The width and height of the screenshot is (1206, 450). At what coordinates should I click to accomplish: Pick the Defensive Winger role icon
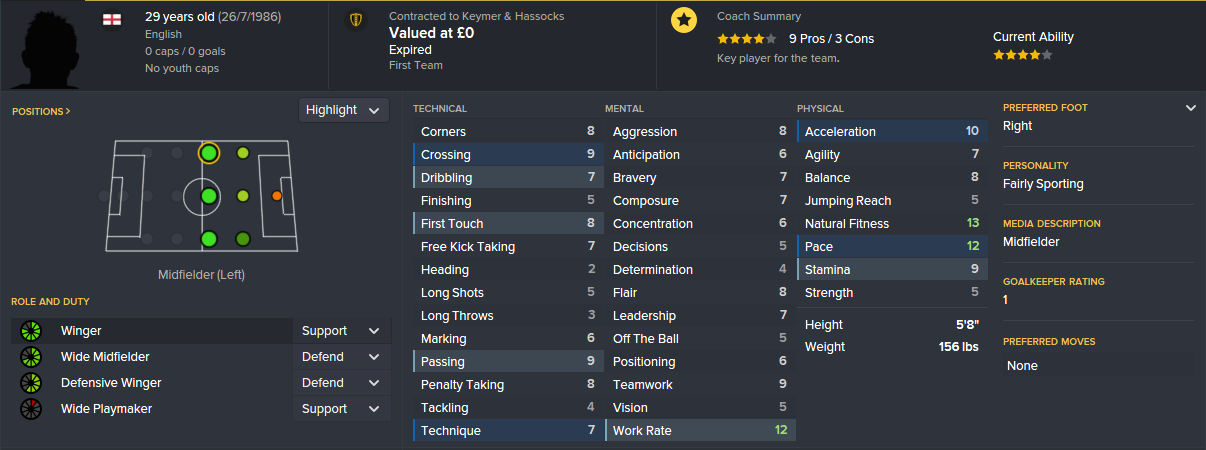point(30,383)
